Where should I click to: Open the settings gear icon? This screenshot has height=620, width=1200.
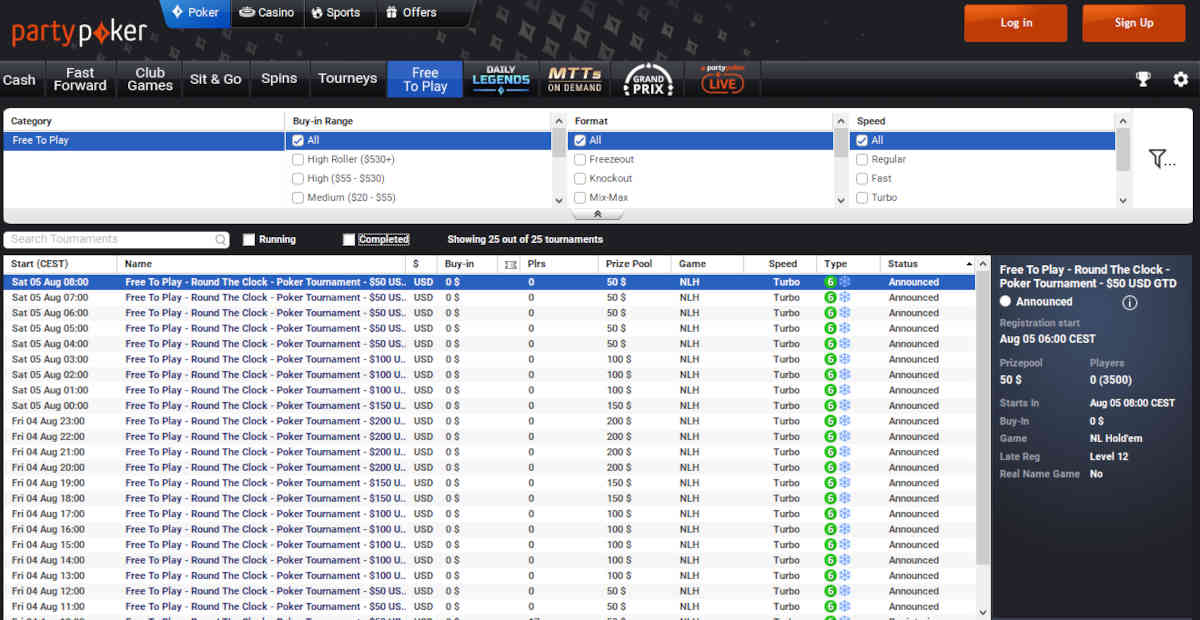pyautogui.click(x=1180, y=79)
